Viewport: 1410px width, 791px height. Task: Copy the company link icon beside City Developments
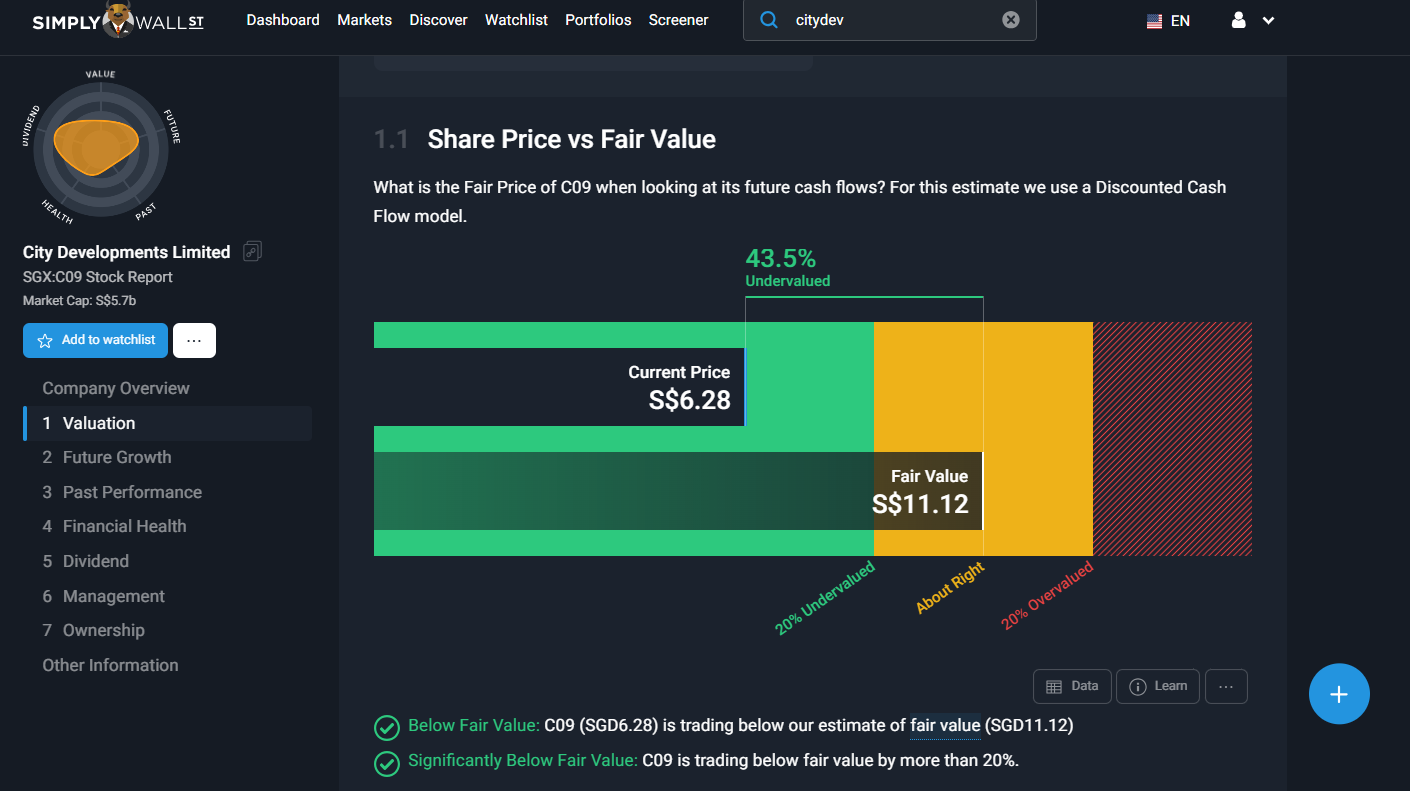[x=252, y=252]
